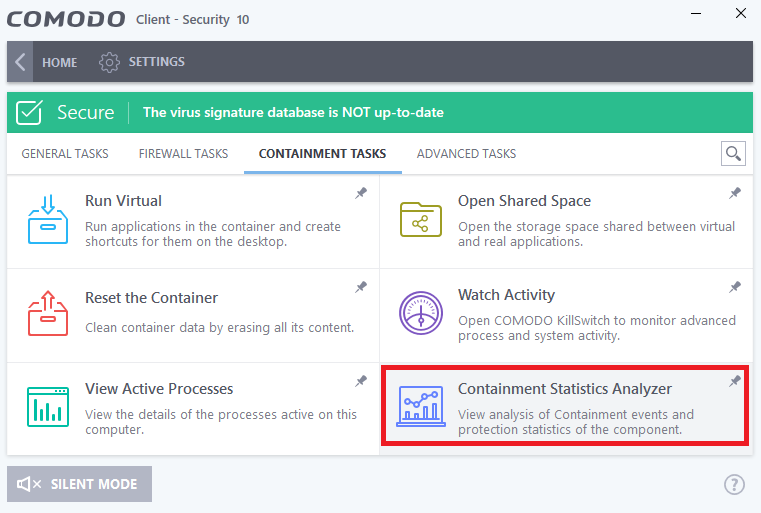Click 'Open COMODO KillSwitch to monitor' description
This screenshot has width=761, height=513.
(x=597, y=328)
